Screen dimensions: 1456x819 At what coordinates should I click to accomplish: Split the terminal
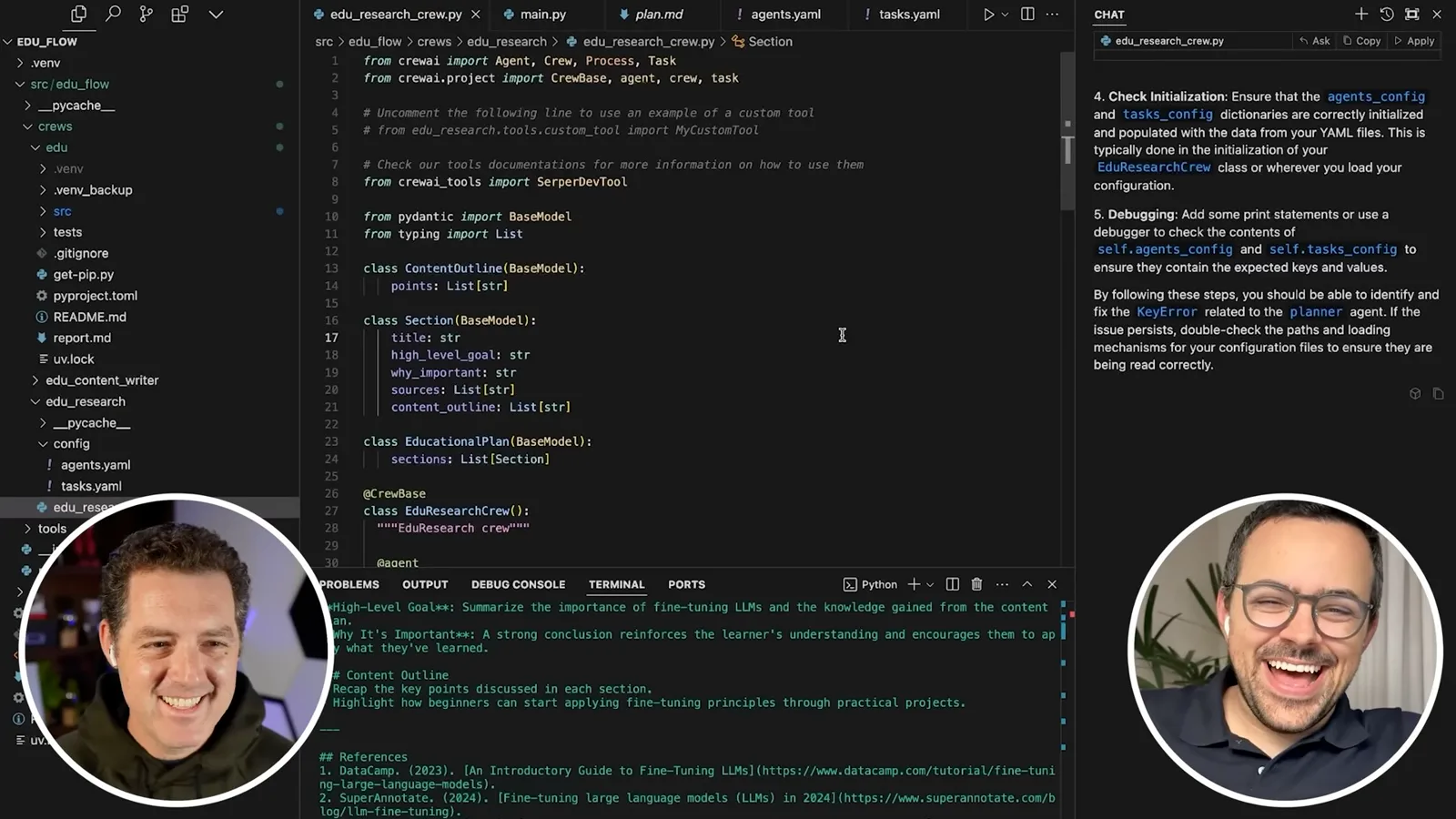(x=952, y=584)
